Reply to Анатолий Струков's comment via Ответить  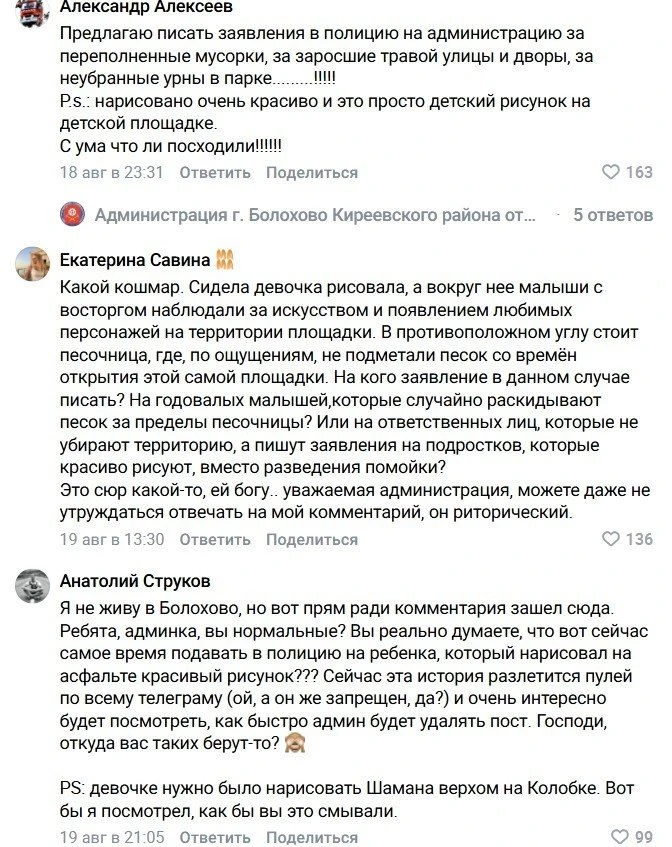click(x=215, y=837)
